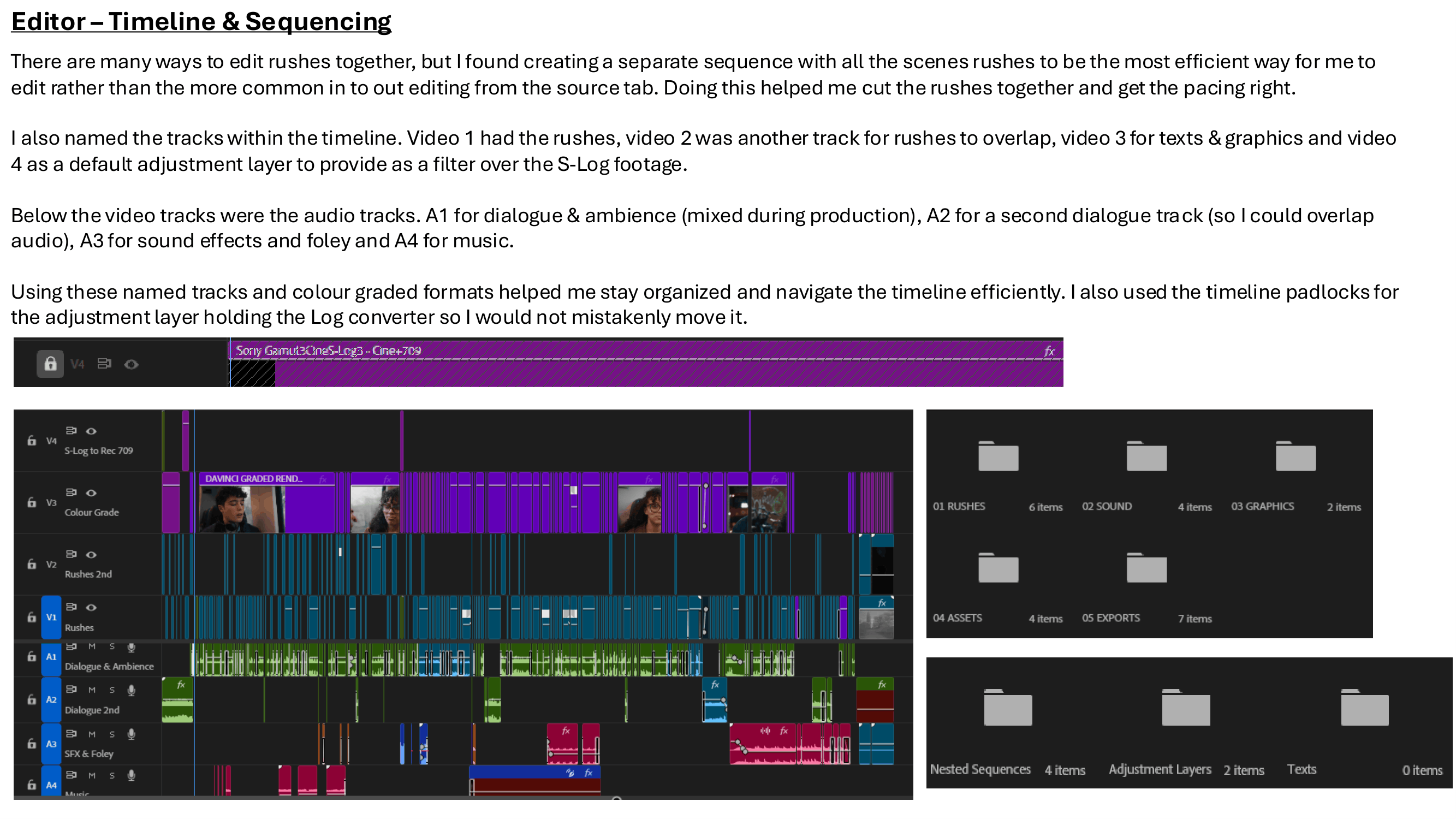Viewport: 1456px width, 819px height.
Task: Solo the SFX & Foley A3 track
Action: pos(112,734)
